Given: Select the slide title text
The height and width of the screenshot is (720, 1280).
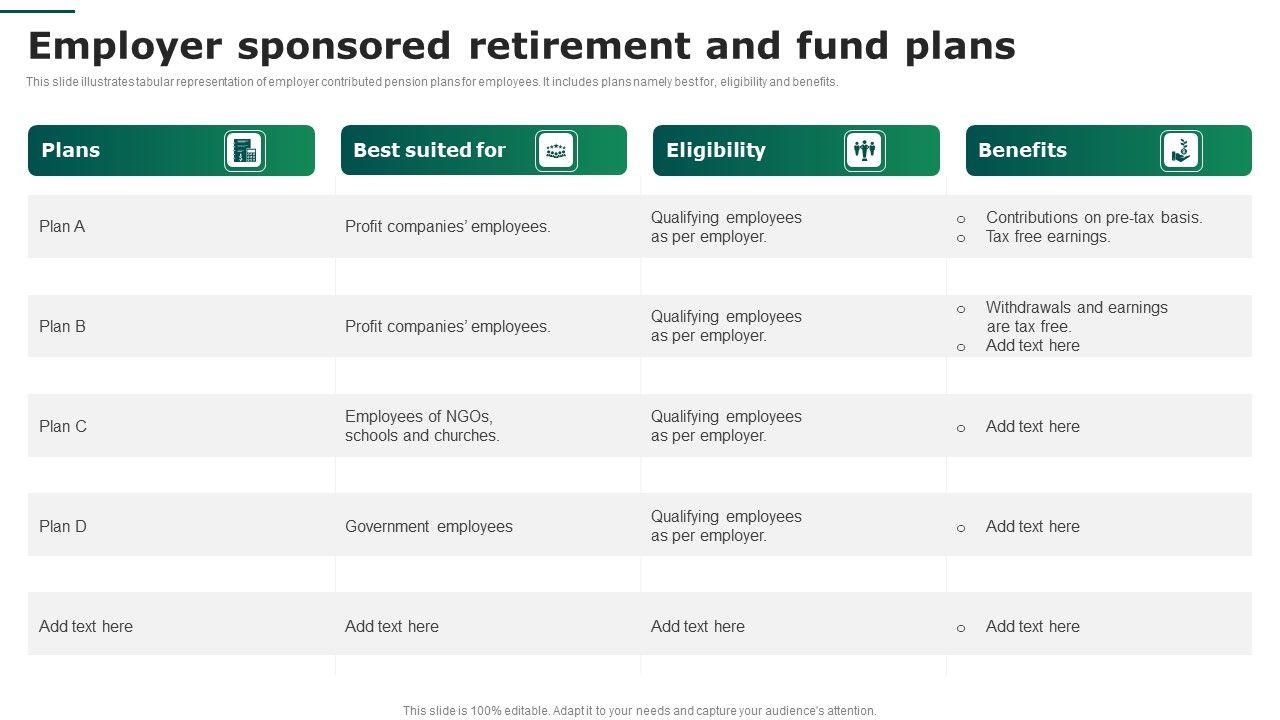Looking at the screenshot, I should pos(522,46).
